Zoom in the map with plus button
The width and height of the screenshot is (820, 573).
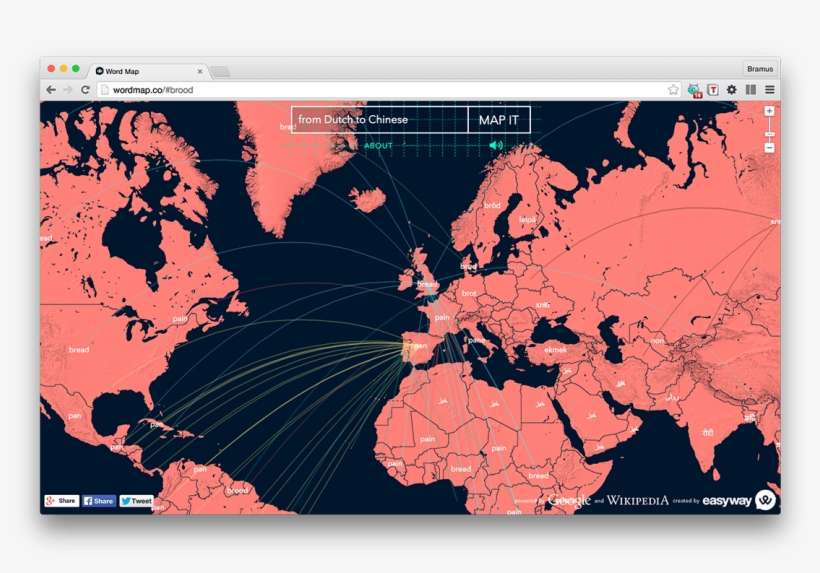(769, 112)
